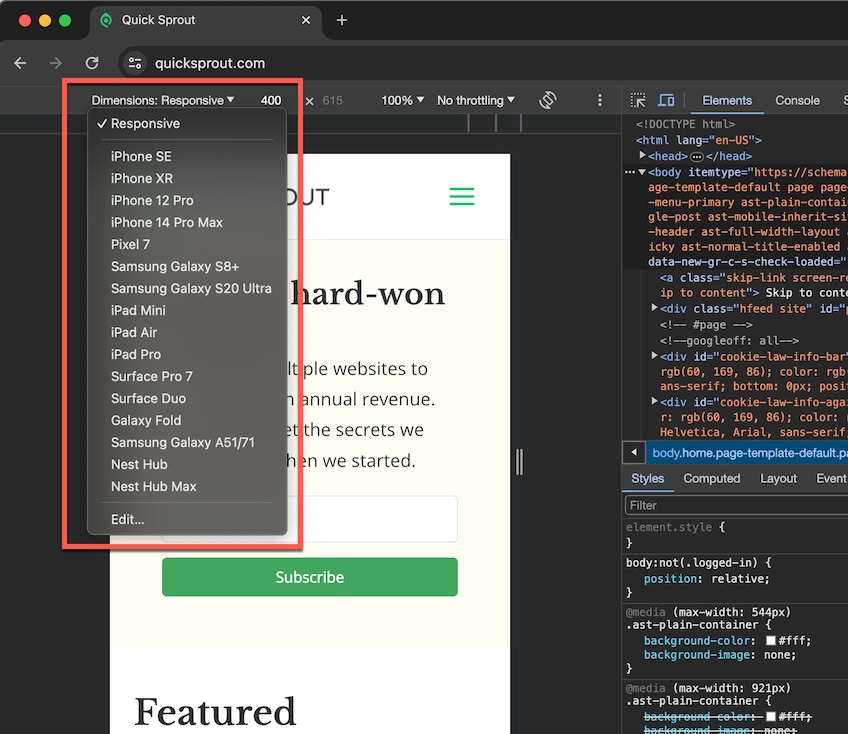Open the No throttling dropdown
This screenshot has height=734, width=848.
tap(476, 100)
